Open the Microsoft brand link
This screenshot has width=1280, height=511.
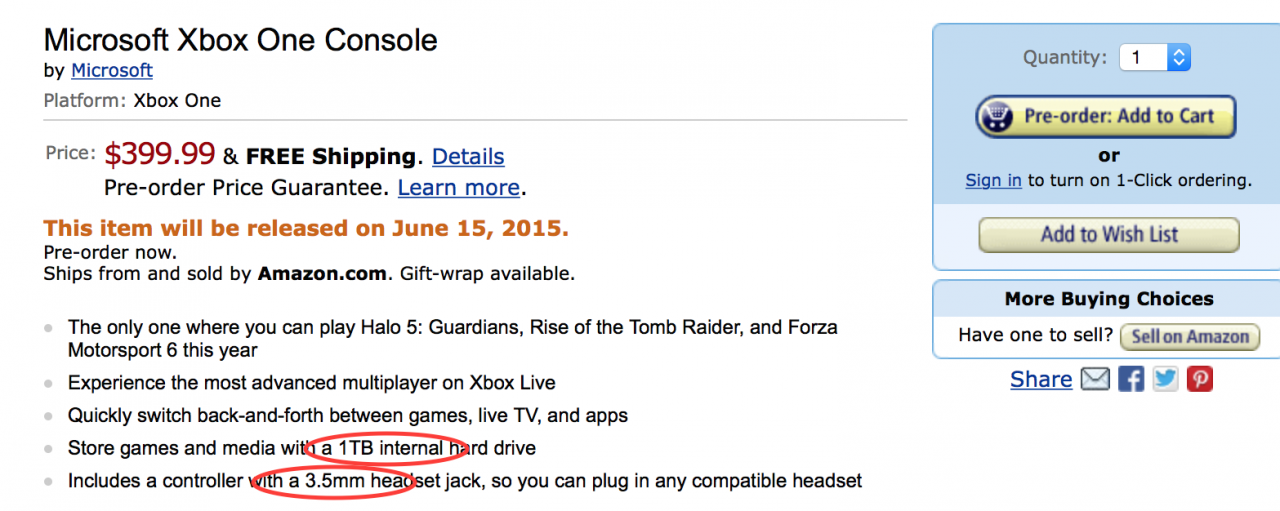click(112, 70)
